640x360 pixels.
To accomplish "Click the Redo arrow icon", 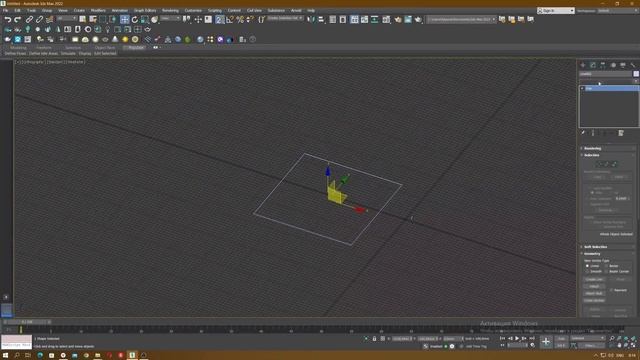I will tap(18, 19).
